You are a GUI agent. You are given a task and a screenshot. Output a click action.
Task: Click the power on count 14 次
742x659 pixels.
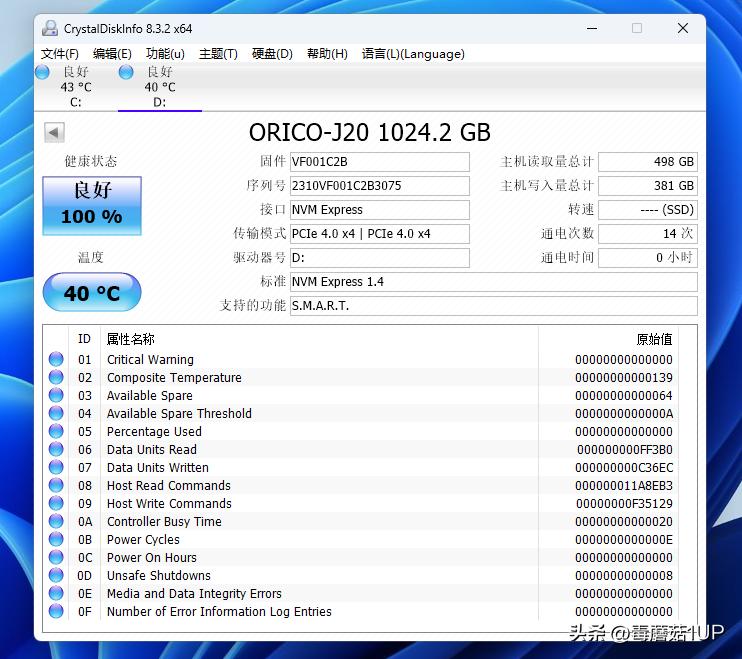pyautogui.click(x=648, y=234)
